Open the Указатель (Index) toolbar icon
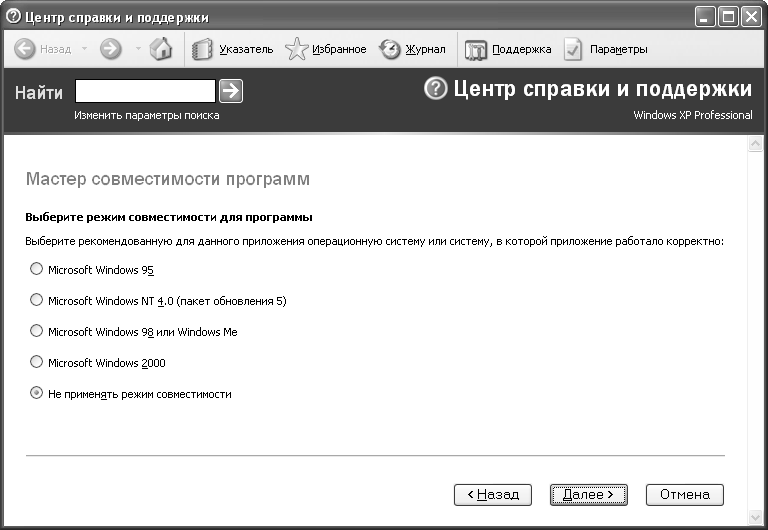The width and height of the screenshot is (768, 530). [x=203, y=49]
